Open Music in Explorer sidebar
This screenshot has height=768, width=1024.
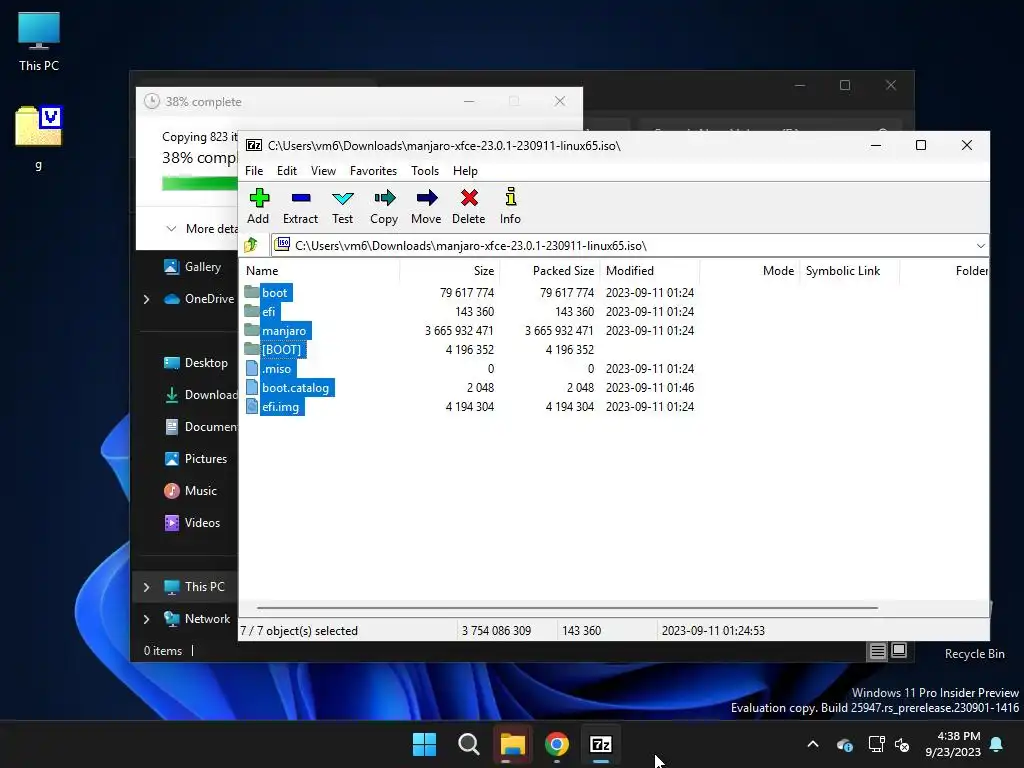coord(190,490)
